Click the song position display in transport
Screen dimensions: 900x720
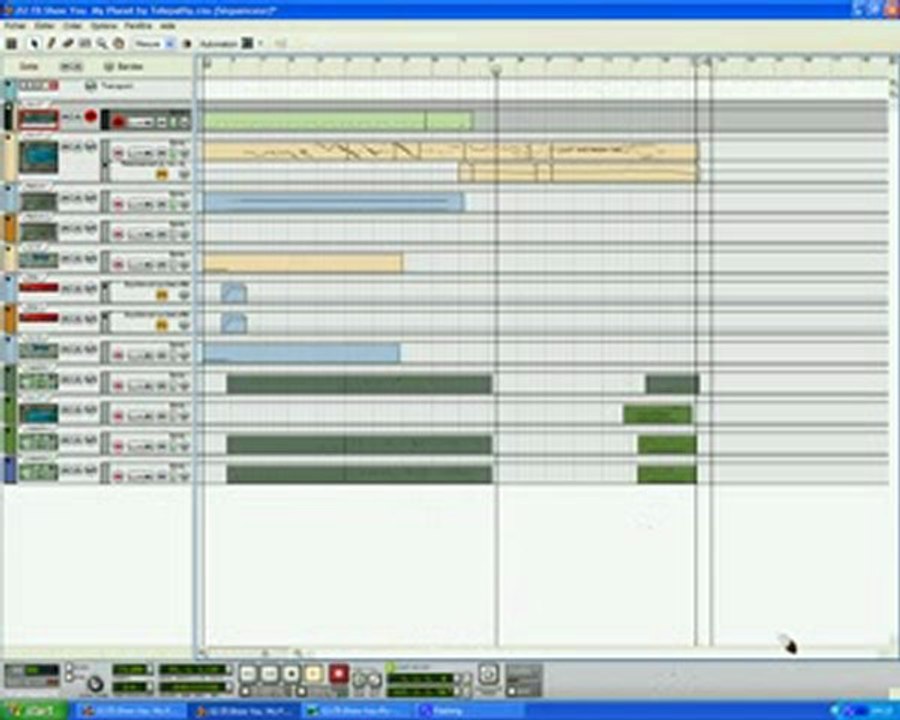coord(193,669)
